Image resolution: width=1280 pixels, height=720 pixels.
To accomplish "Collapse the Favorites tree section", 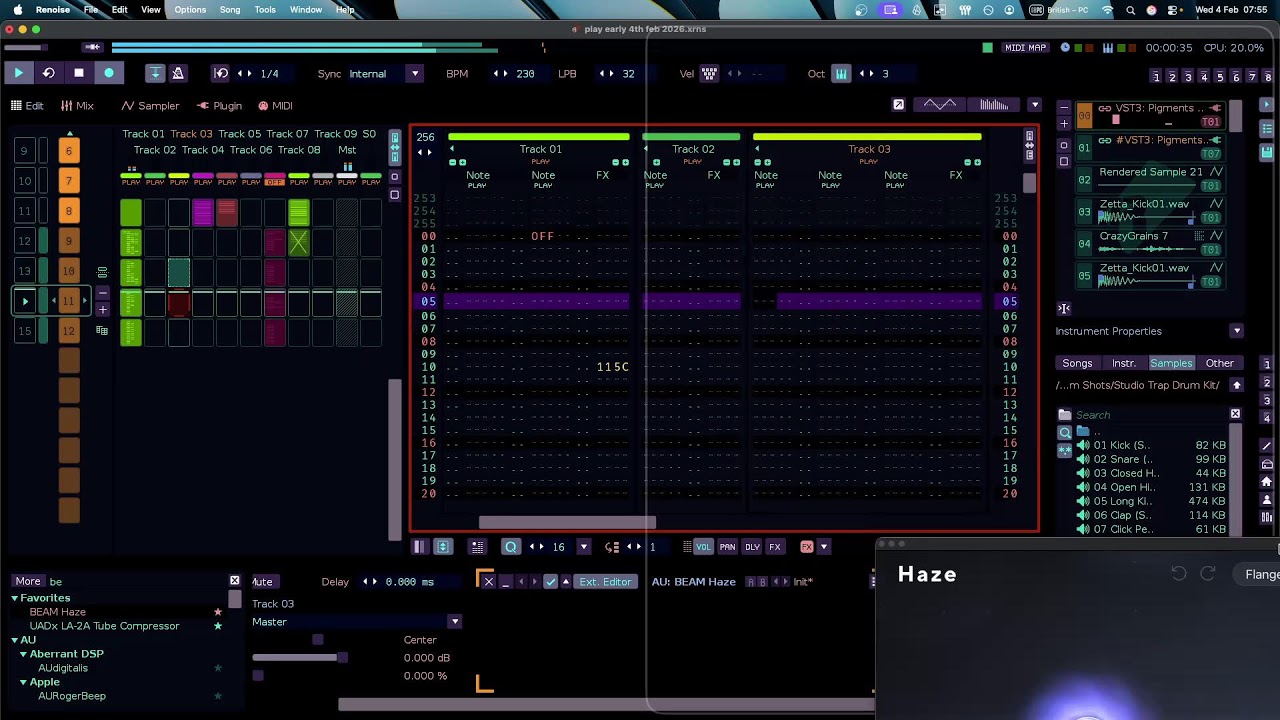I will pos(15,598).
